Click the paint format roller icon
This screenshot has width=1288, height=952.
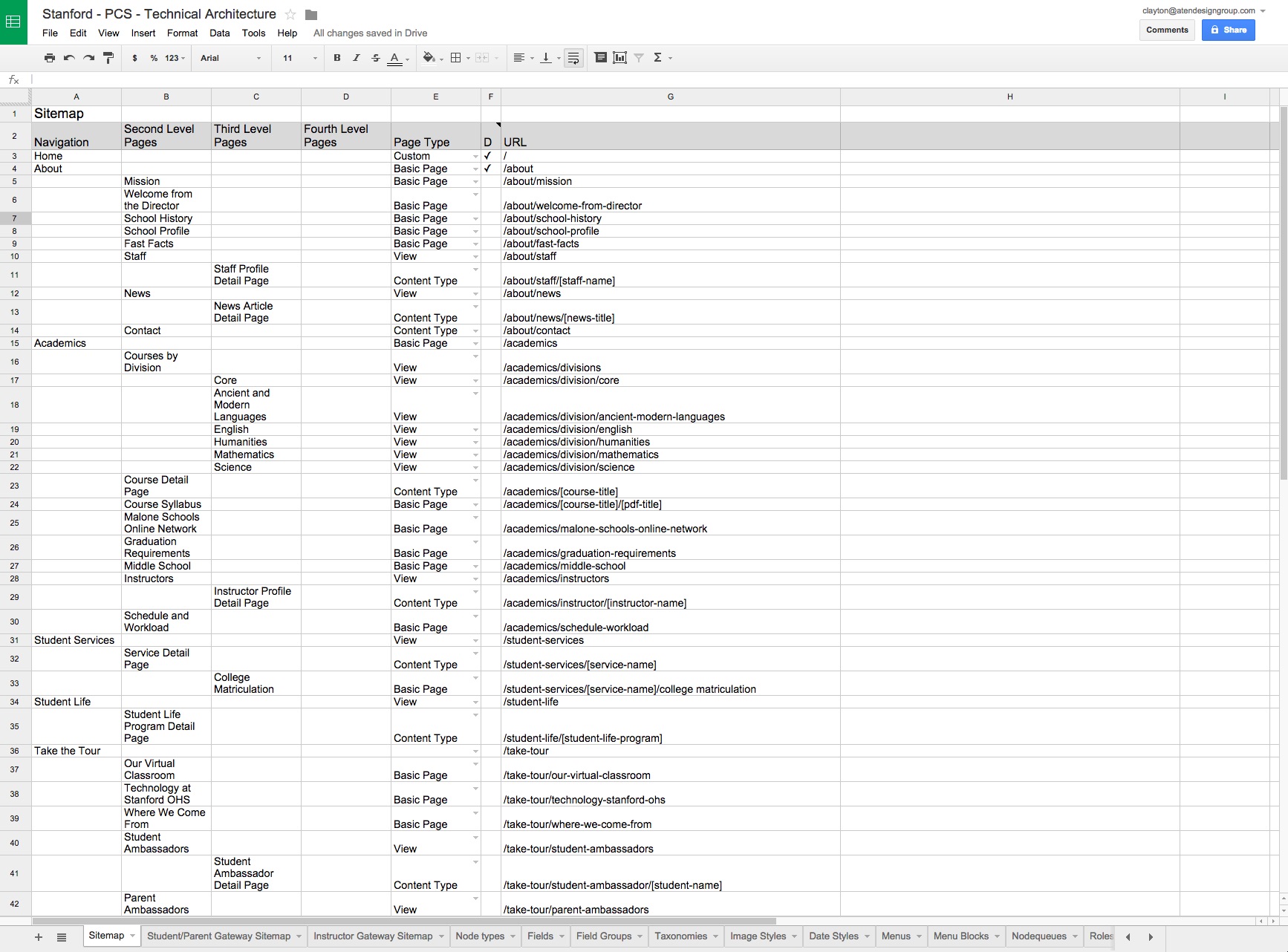coord(108,58)
